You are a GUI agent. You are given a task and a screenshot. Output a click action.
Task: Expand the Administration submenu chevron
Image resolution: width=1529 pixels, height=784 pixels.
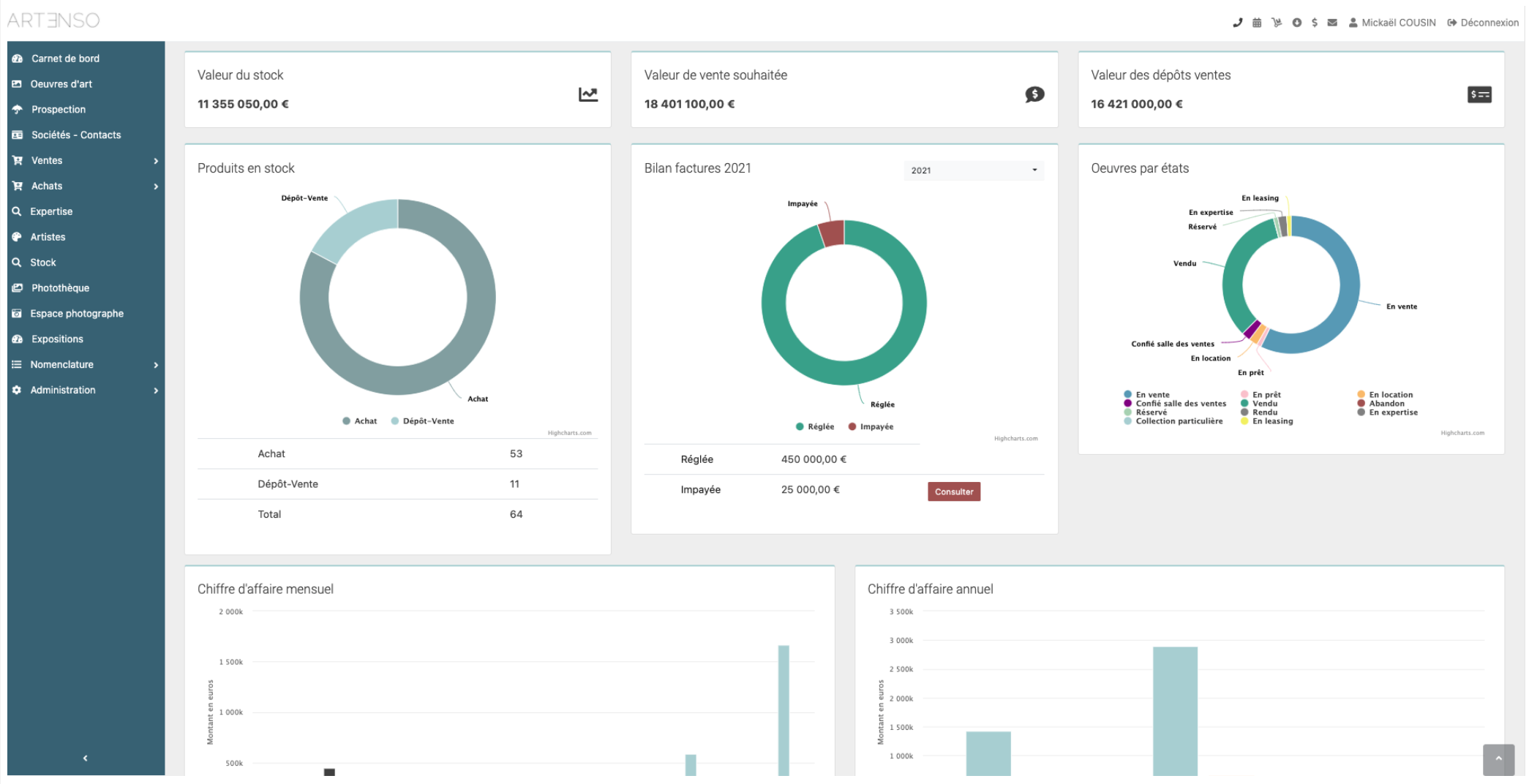tap(156, 391)
